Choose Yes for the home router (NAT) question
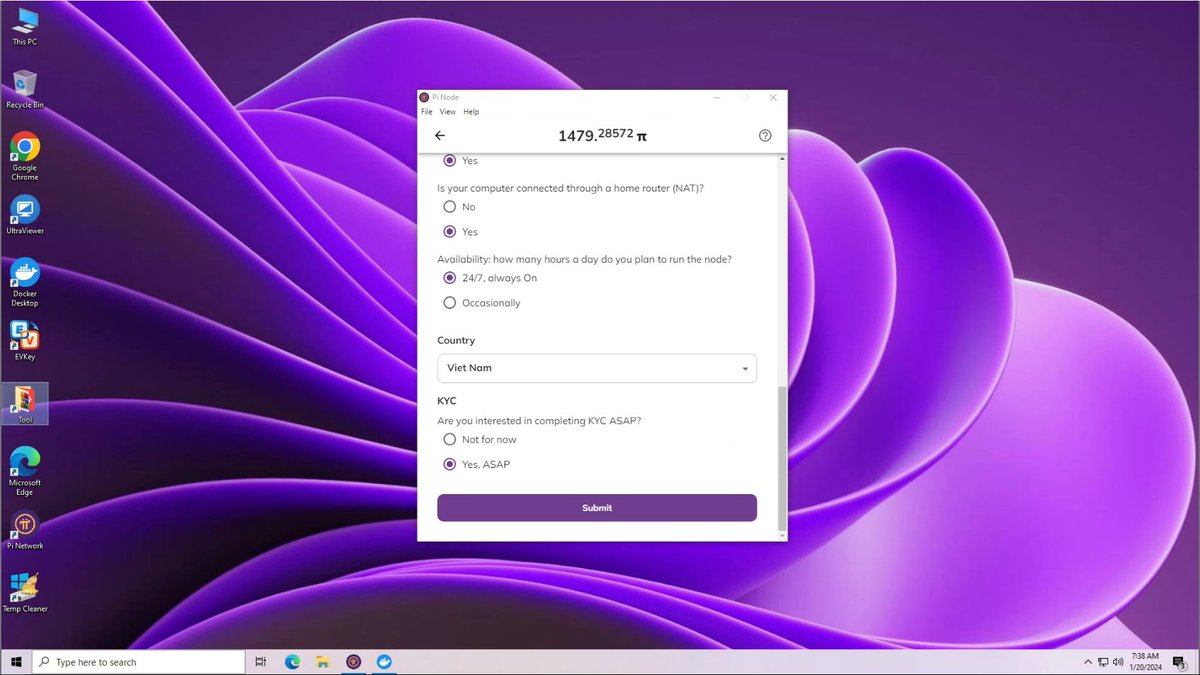The image size is (1200, 675). (x=450, y=232)
